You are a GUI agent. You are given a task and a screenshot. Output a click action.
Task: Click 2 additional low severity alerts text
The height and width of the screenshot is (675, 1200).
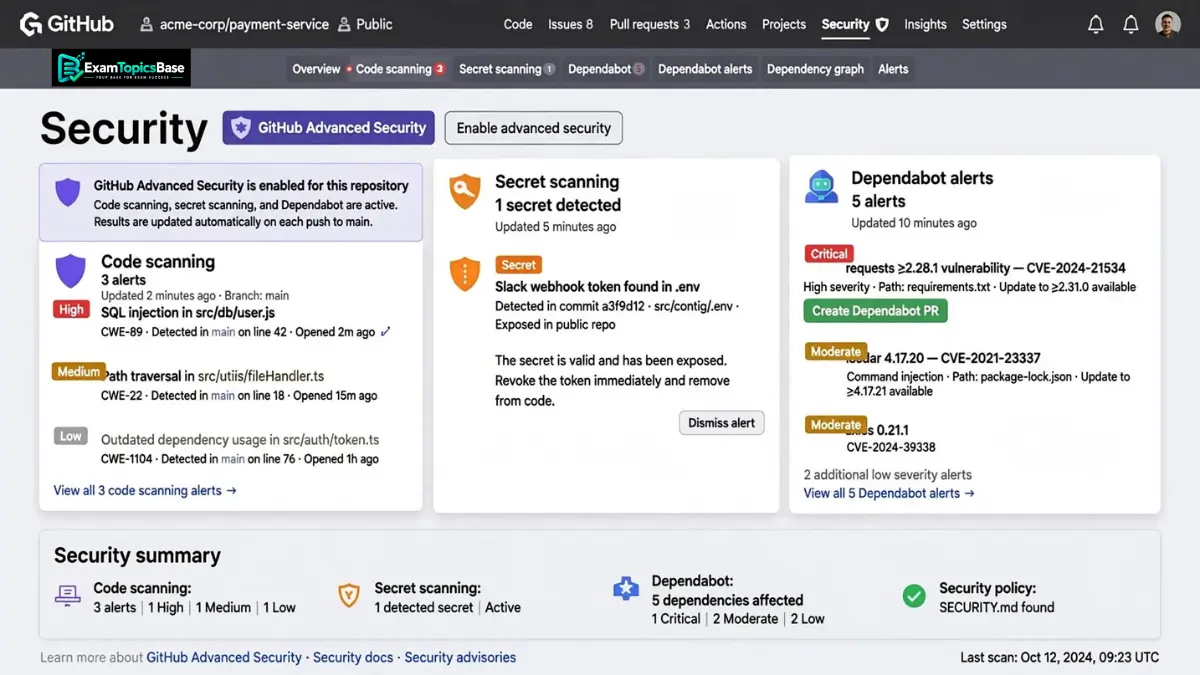[x=888, y=475]
